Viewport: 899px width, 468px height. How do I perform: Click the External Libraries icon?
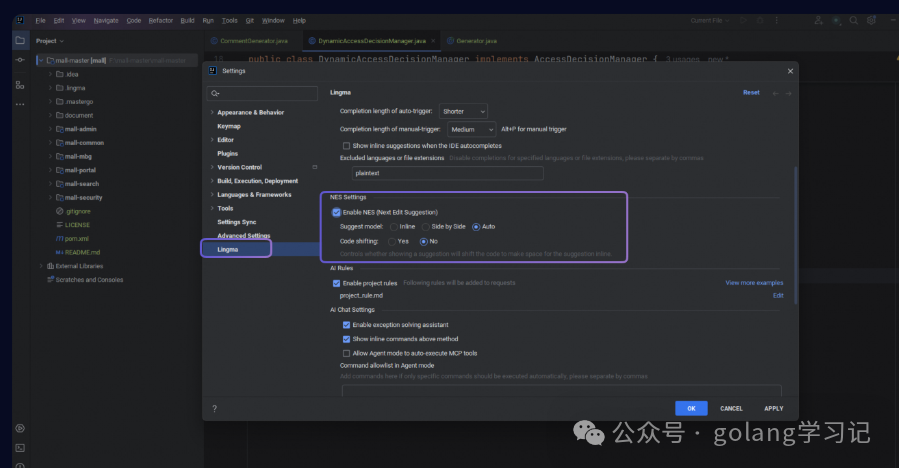[50, 266]
